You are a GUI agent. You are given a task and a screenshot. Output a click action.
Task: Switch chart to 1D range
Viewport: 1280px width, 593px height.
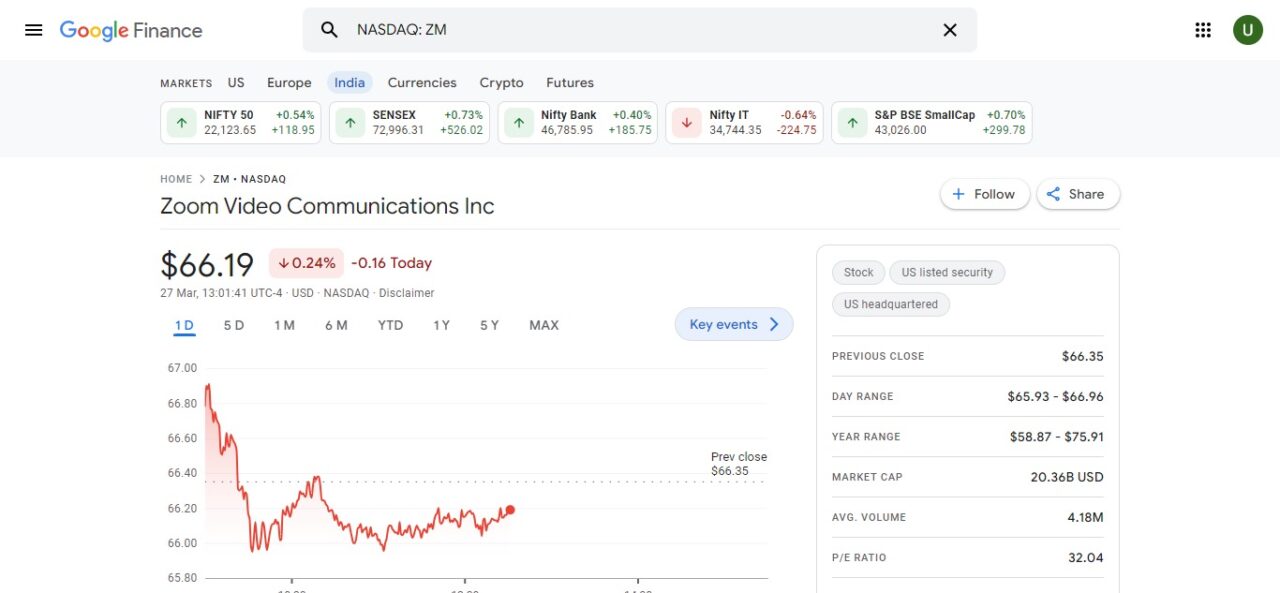[184, 325]
